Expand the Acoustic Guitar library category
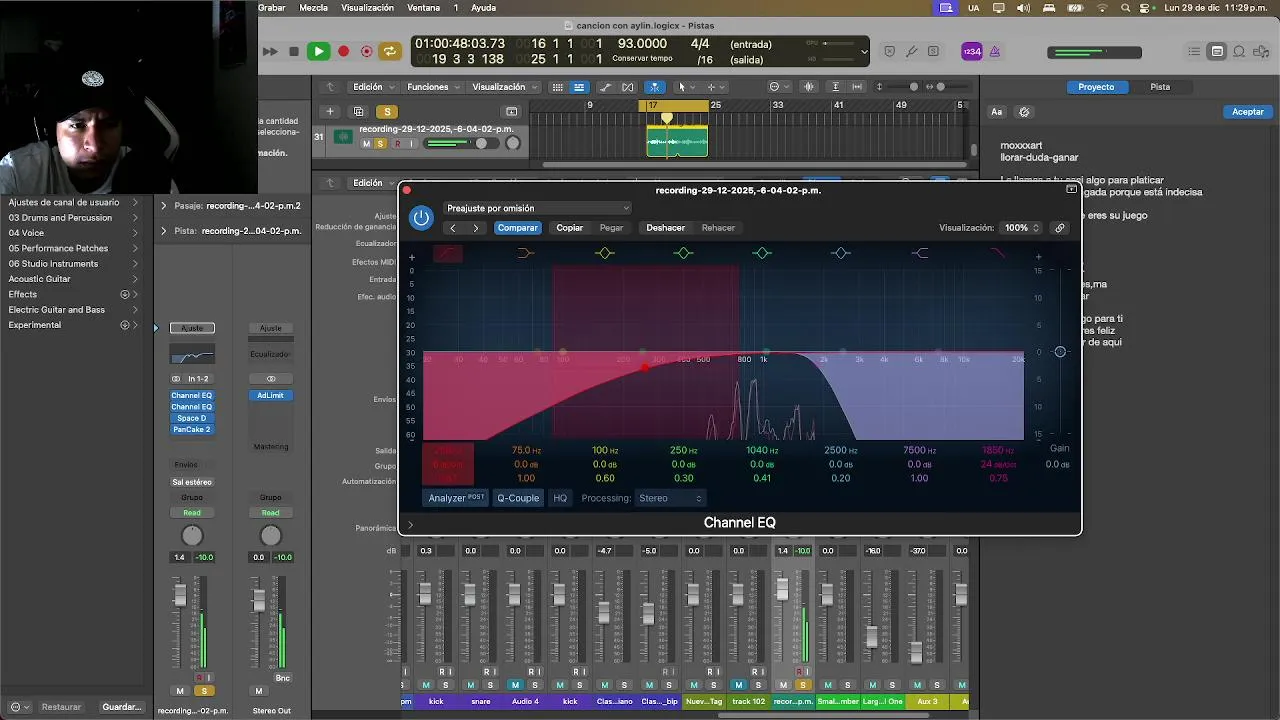The height and width of the screenshot is (720, 1280). [73, 279]
